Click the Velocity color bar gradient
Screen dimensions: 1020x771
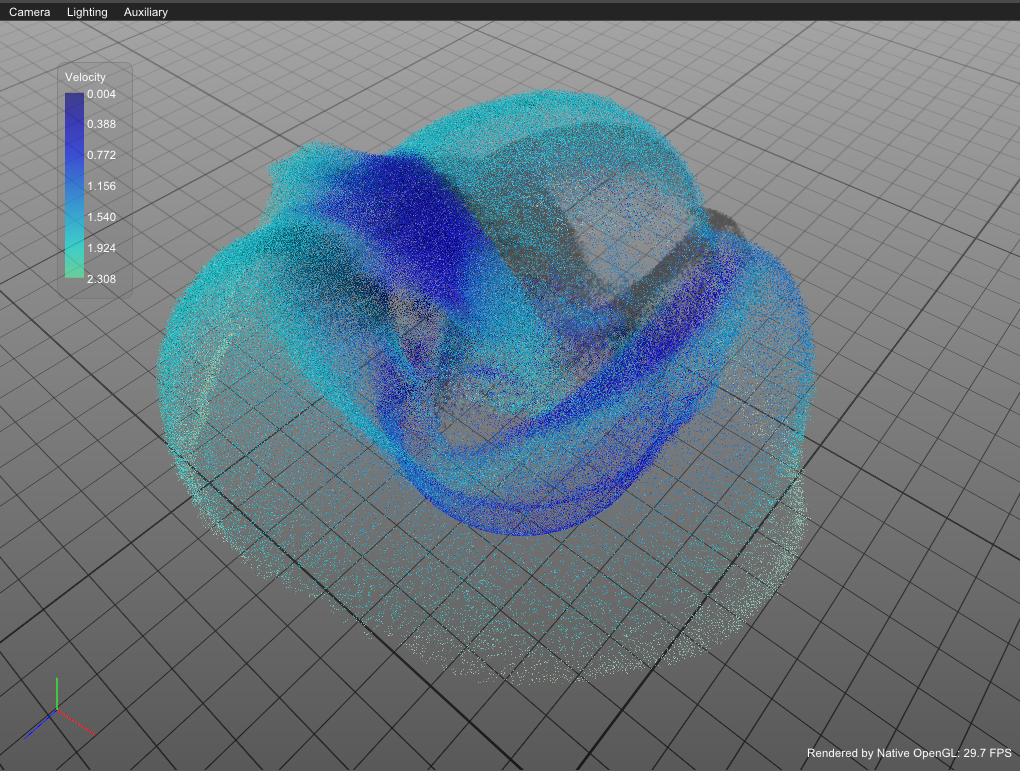pos(74,185)
